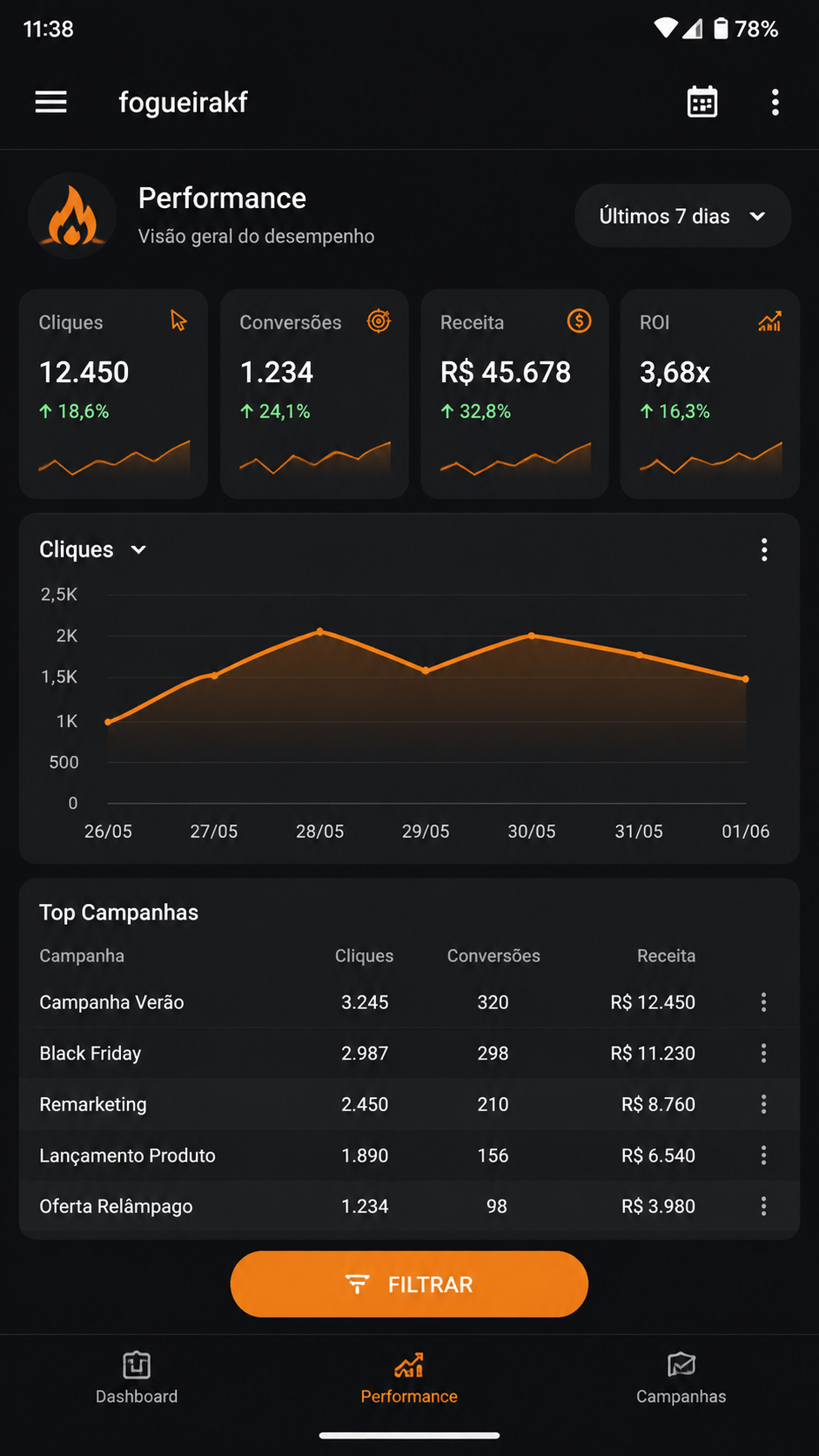Tap the Lançamento Produto campaign name
Screen dimensions: 819x1456
(x=127, y=1156)
